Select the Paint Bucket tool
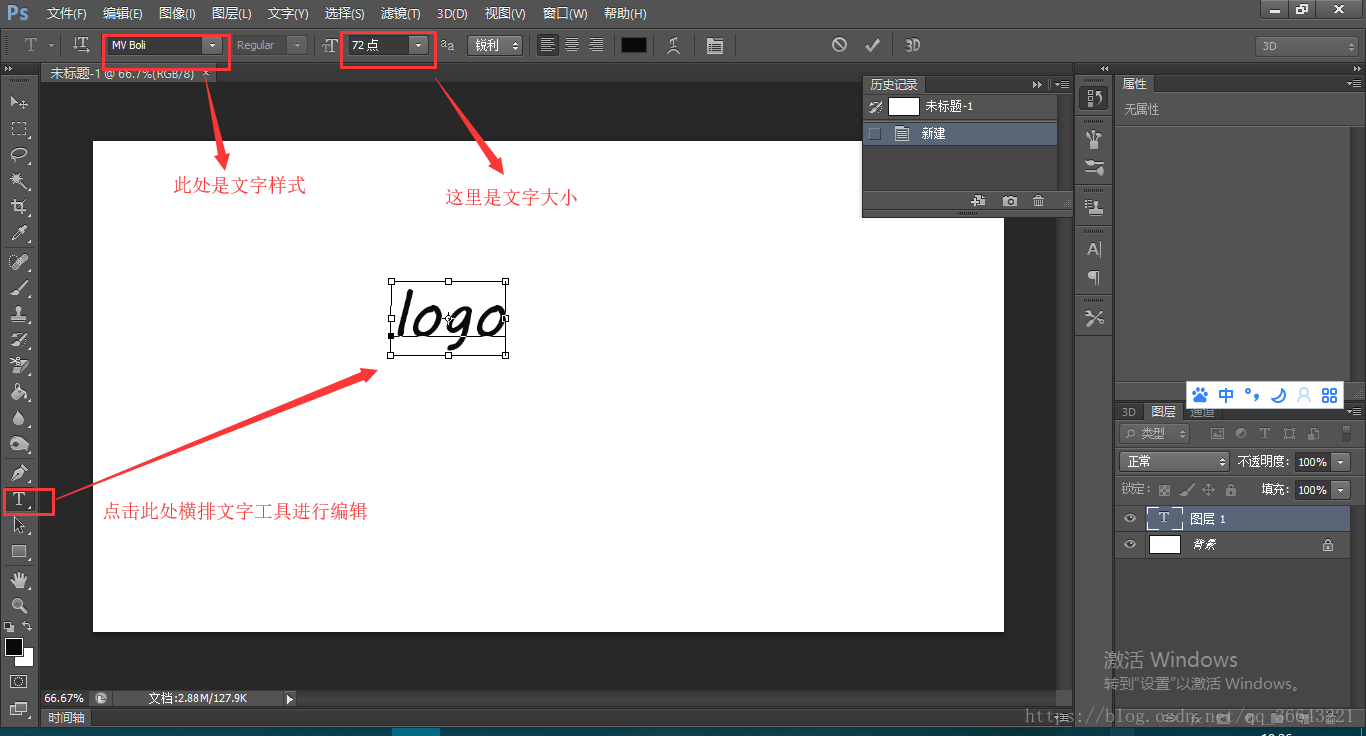 19,392
